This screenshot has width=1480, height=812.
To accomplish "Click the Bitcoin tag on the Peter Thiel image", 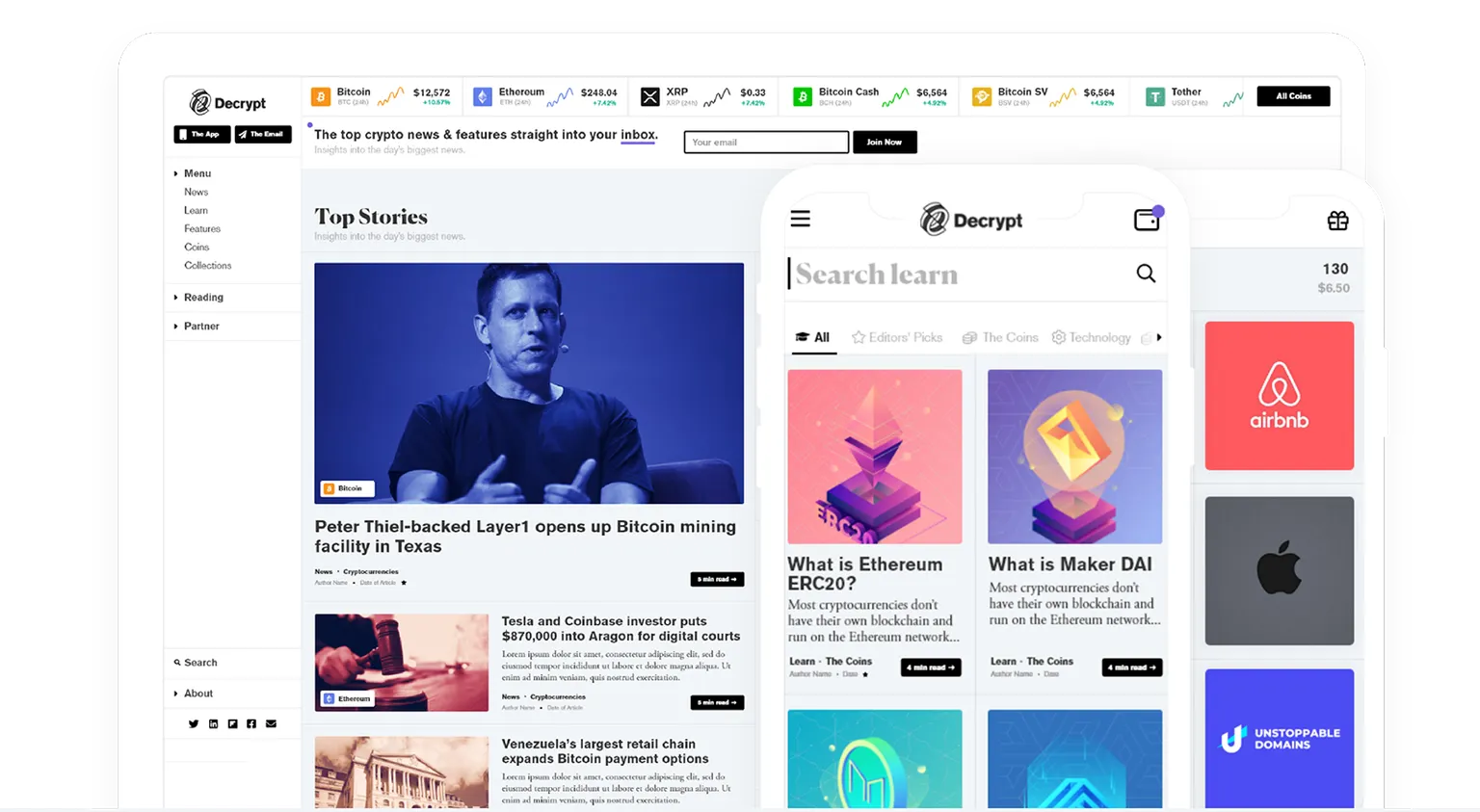I will click(x=347, y=488).
